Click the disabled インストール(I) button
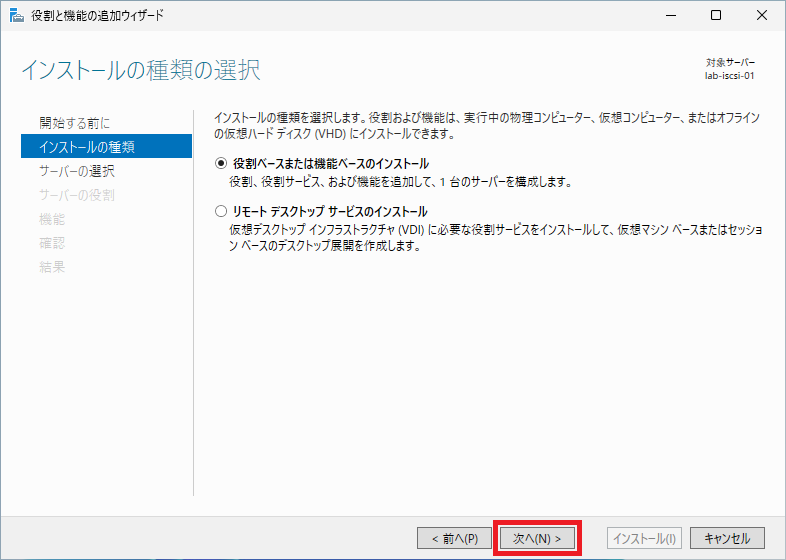786x560 pixels. point(644,538)
